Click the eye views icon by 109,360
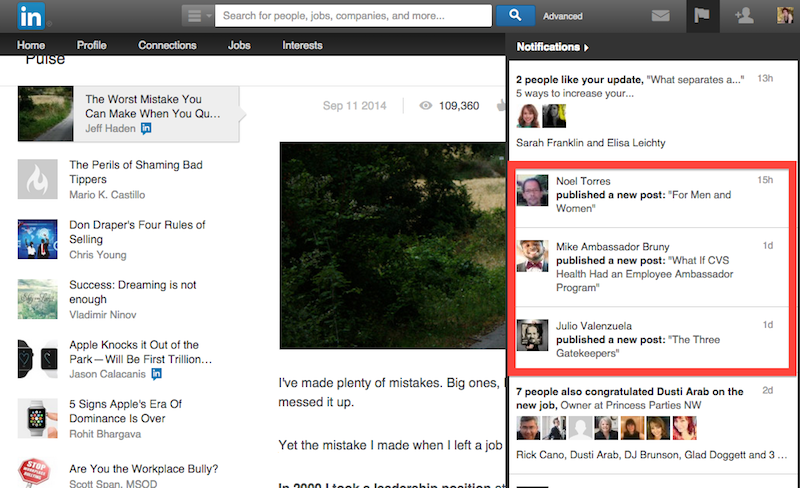Image resolution: width=800 pixels, height=488 pixels. [x=426, y=106]
